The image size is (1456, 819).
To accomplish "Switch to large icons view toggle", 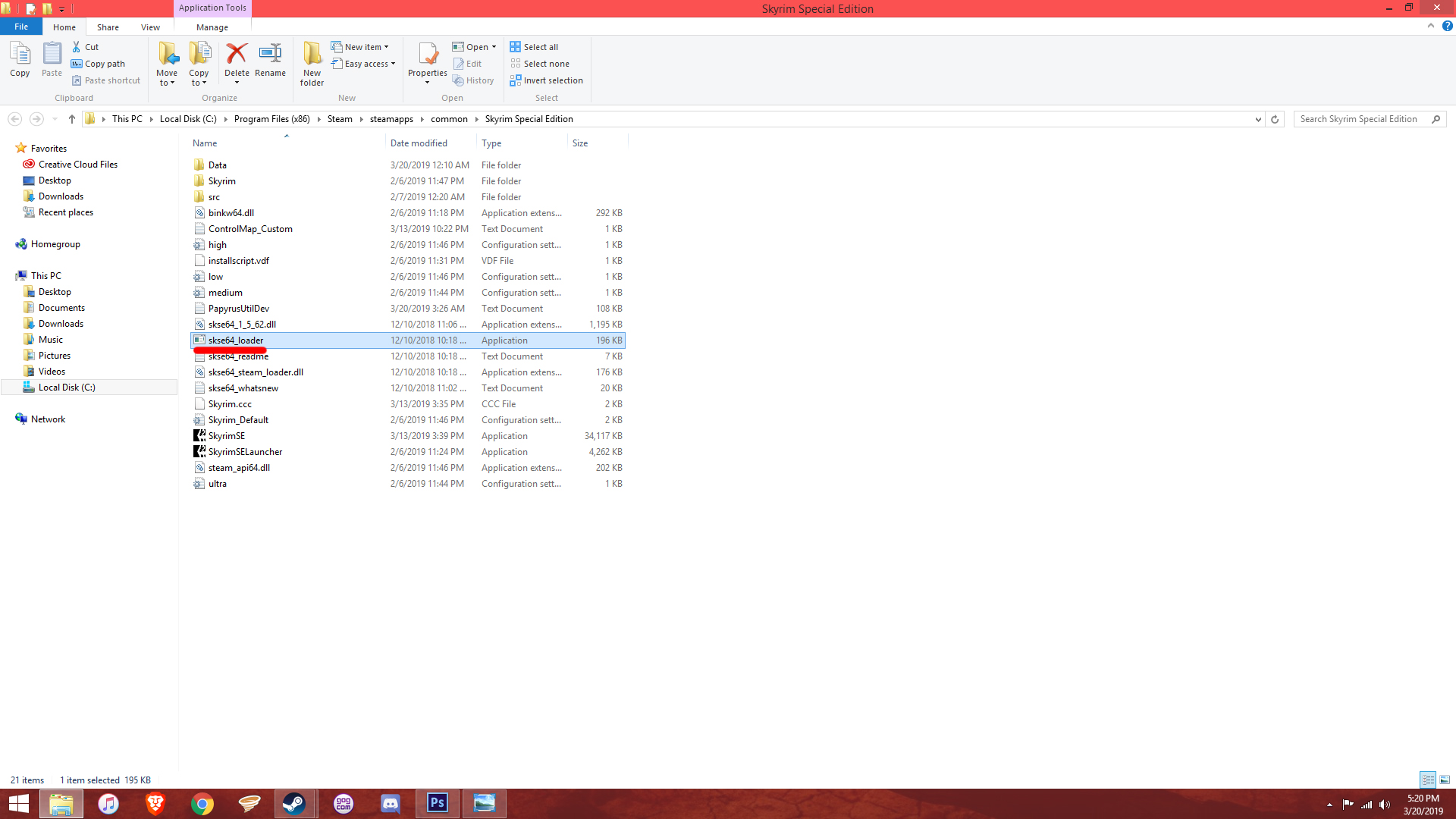I will coord(1445,780).
